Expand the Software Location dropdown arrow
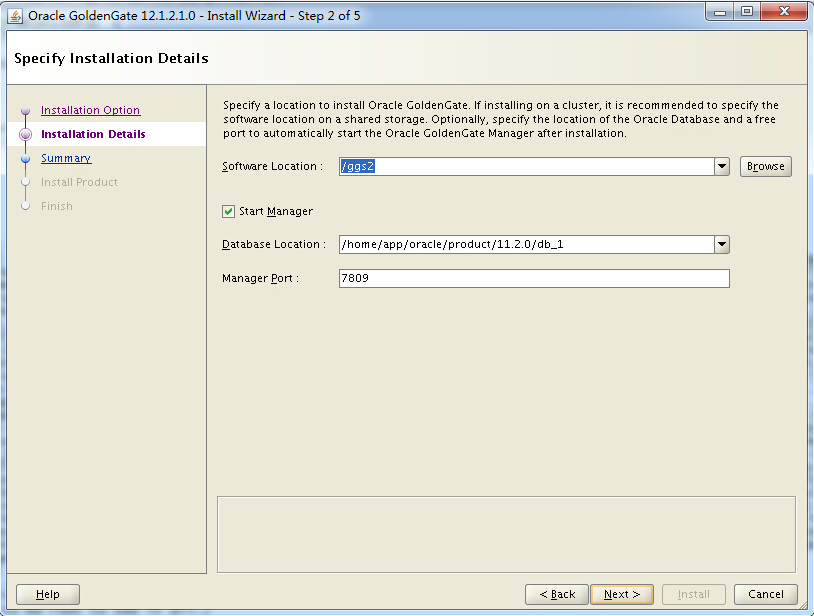Image resolution: width=814 pixels, height=616 pixels. point(722,166)
